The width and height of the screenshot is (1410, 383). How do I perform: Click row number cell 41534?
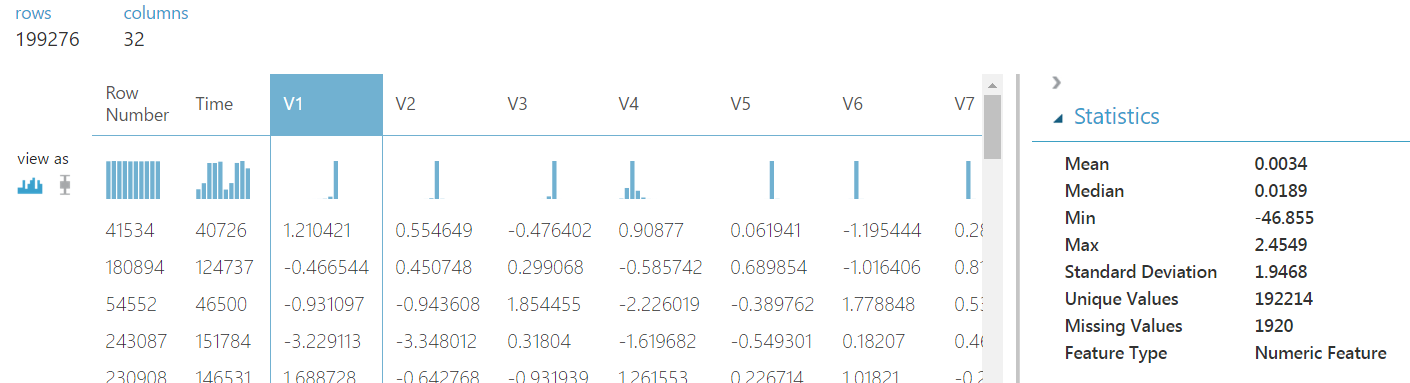pos(130,231)
